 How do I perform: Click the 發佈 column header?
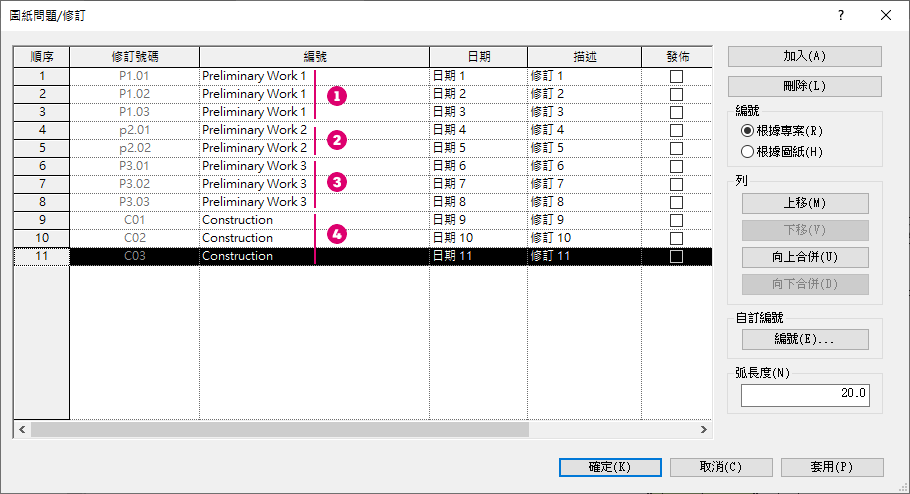click(677, 57)
